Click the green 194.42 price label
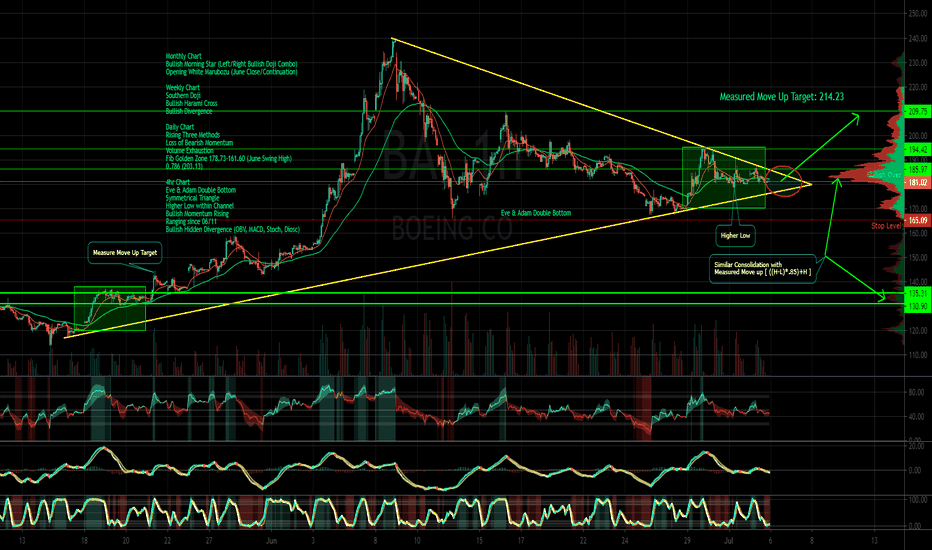 pos(917,149)
